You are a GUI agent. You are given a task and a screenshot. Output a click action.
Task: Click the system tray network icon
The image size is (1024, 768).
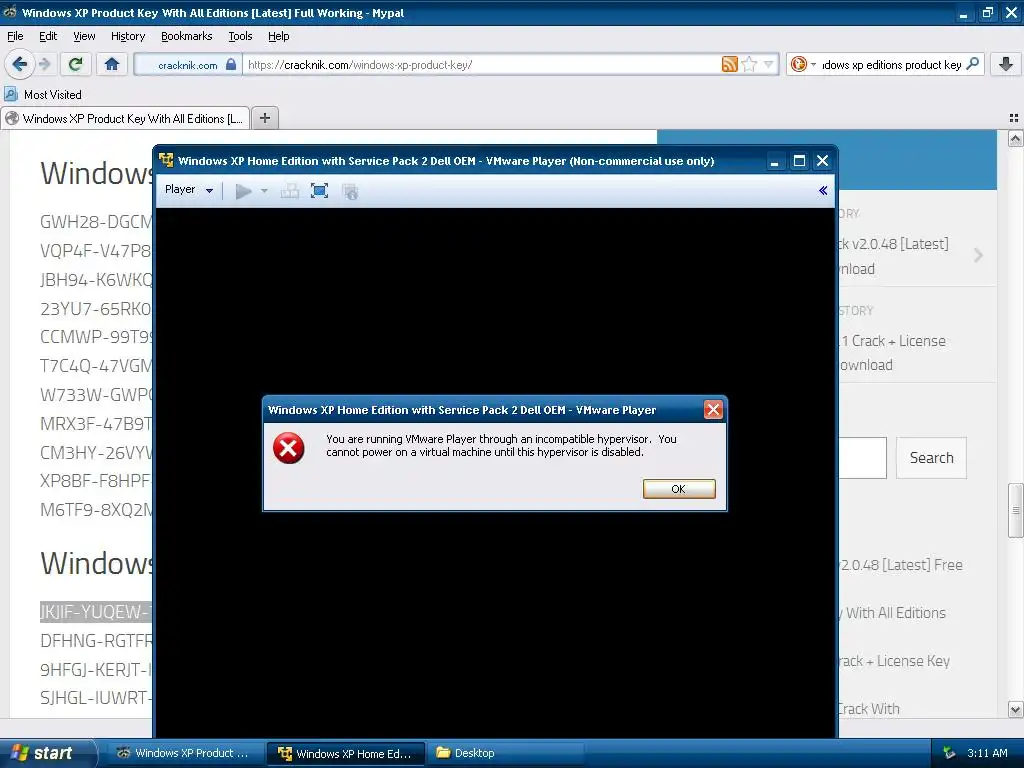click(x=948, y=753)
